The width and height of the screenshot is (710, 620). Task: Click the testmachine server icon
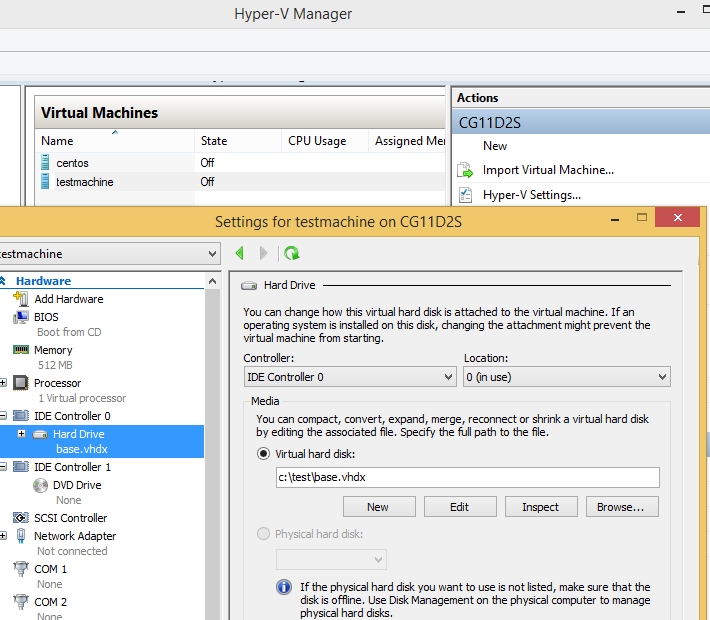click(45, 181)
